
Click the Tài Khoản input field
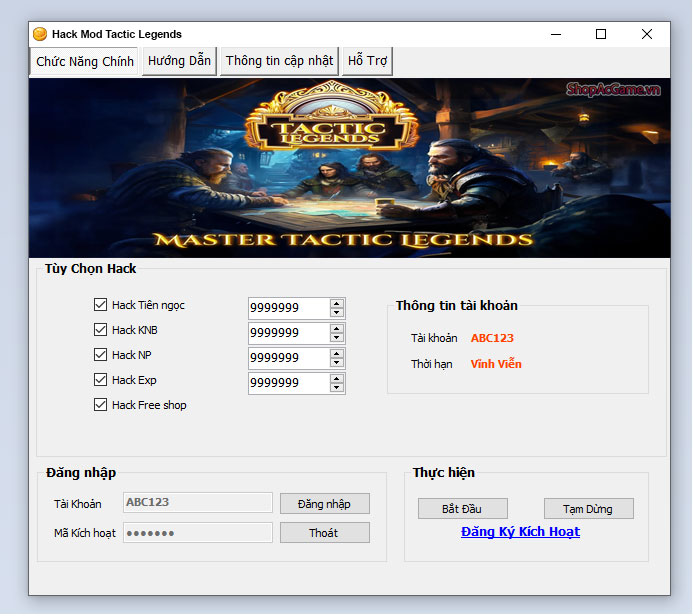[x=198, y=503]
